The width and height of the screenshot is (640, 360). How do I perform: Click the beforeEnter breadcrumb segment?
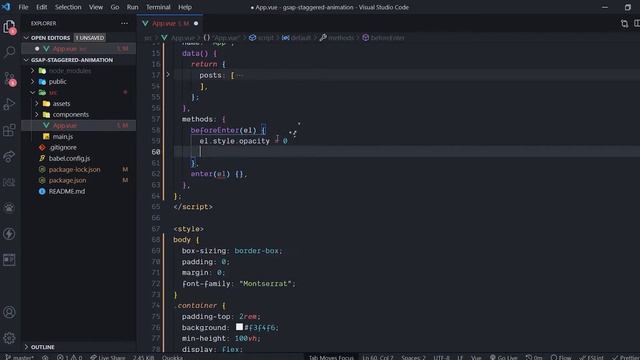(384, 38)
